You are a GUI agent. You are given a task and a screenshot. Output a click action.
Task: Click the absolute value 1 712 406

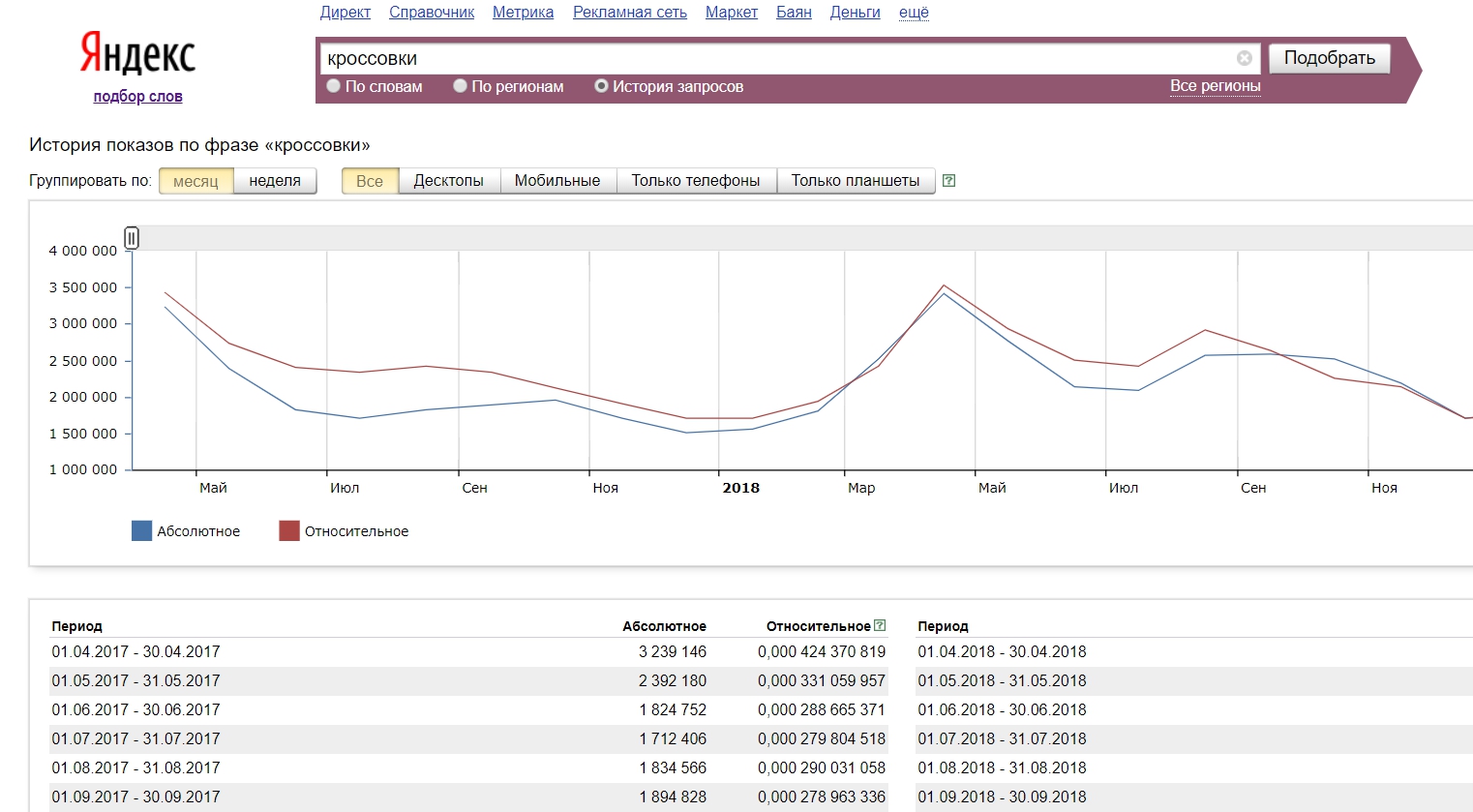[x=673, y=738]
